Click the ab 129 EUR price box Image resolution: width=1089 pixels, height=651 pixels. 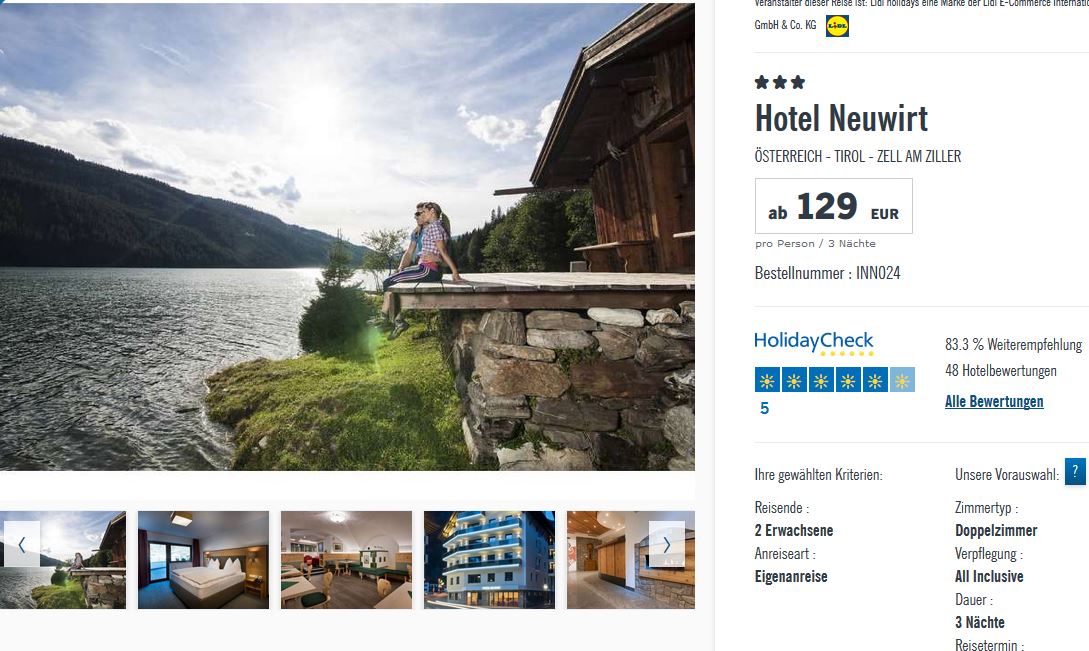coord(833,206)
